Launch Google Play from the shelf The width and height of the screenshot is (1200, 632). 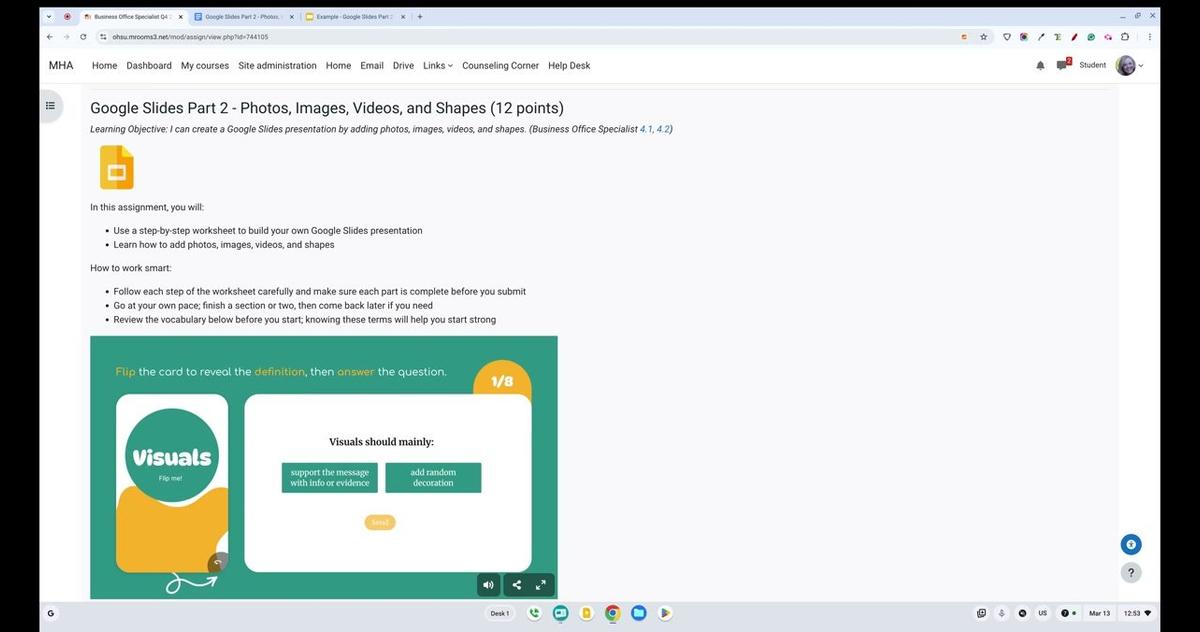click(664, 613)
